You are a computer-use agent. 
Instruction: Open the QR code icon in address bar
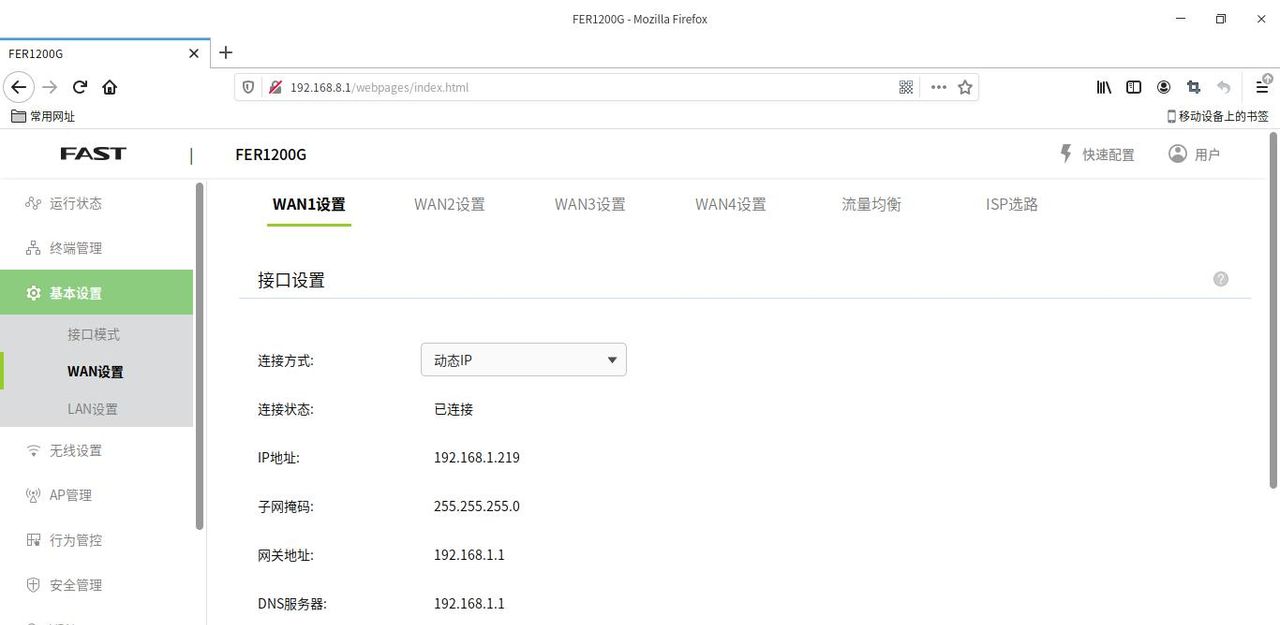click(x=906, y=87)
